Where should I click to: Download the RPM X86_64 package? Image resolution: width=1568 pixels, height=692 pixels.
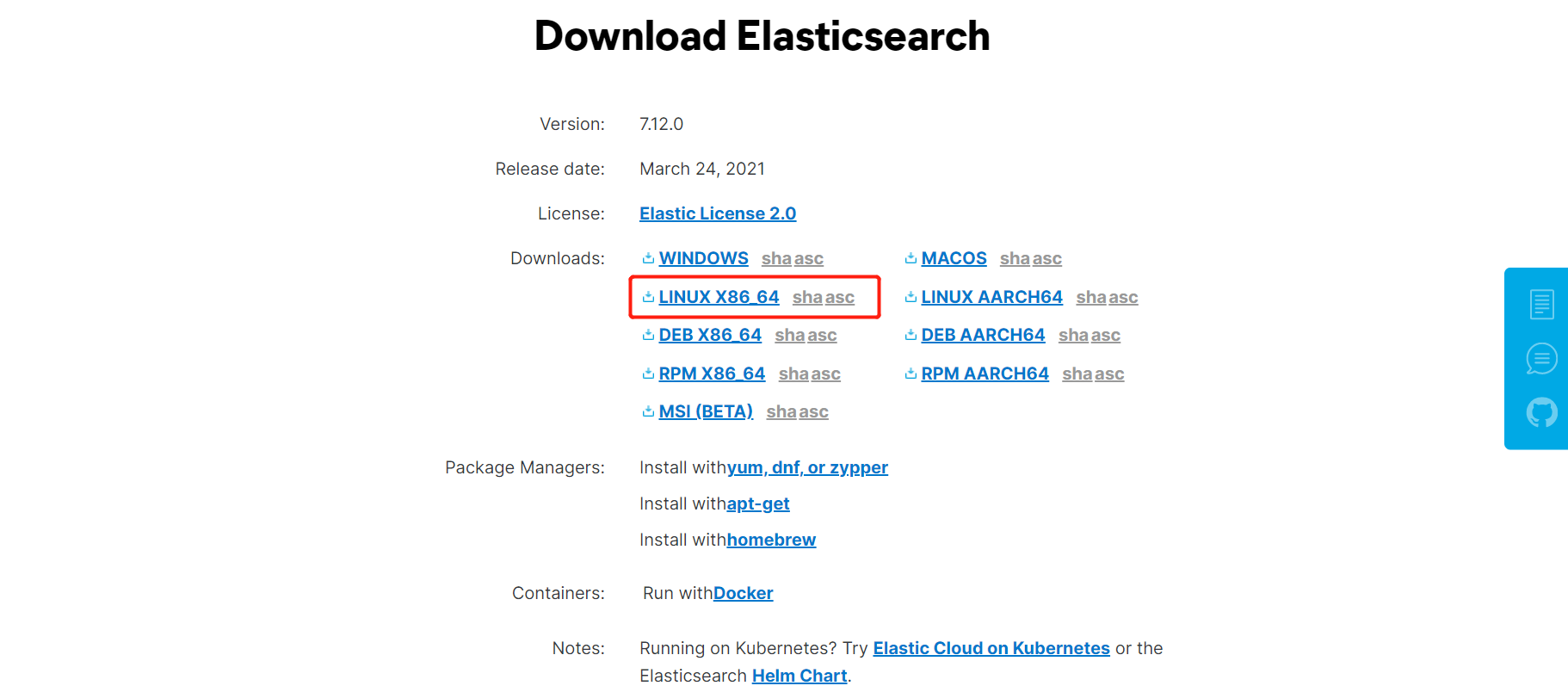(x=712, y=374)
